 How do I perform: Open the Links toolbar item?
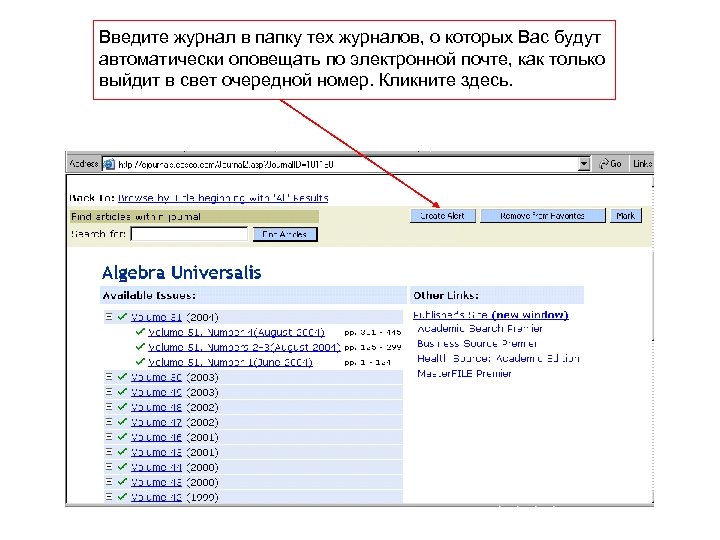tap(642, 164)
